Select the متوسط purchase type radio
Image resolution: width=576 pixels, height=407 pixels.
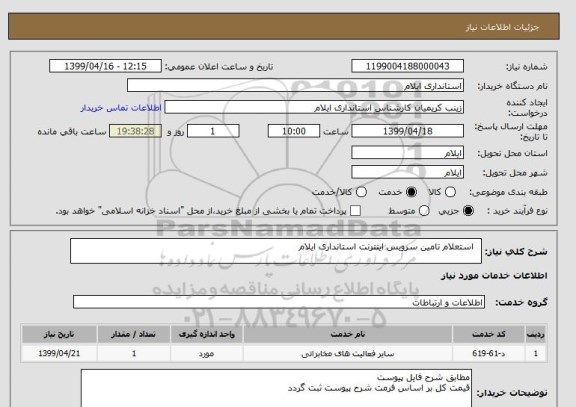coord(424,211)
